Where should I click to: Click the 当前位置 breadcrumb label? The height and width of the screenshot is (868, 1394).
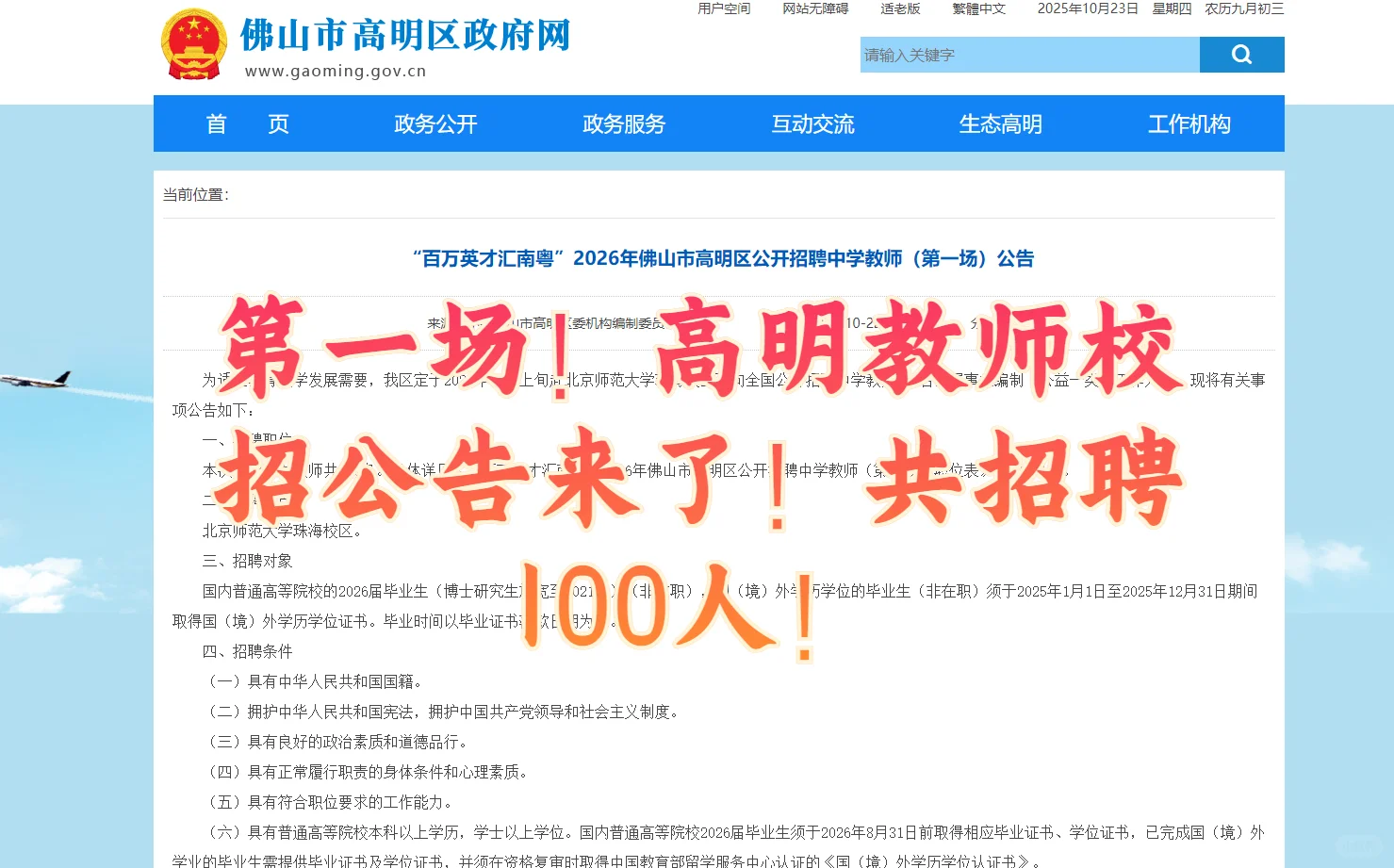point(196,194)
